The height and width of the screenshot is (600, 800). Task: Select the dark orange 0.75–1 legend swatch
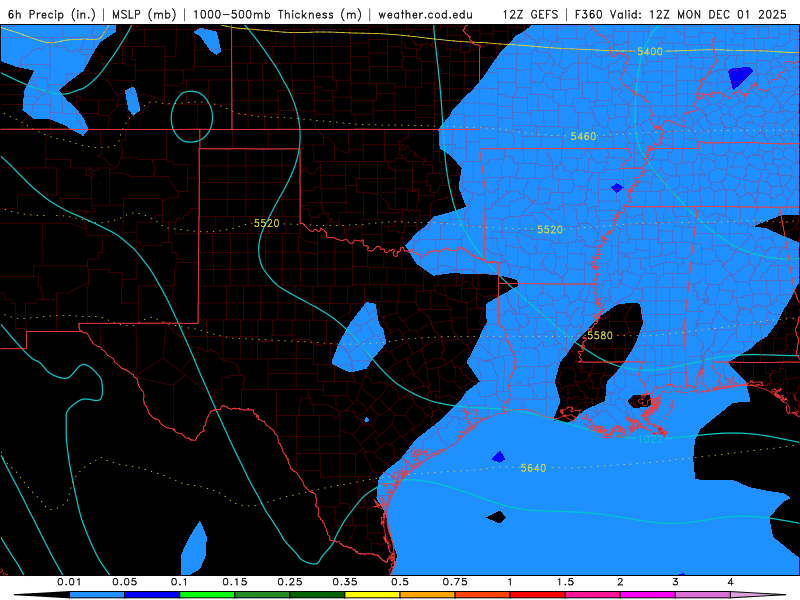click(x=483, y=595)
